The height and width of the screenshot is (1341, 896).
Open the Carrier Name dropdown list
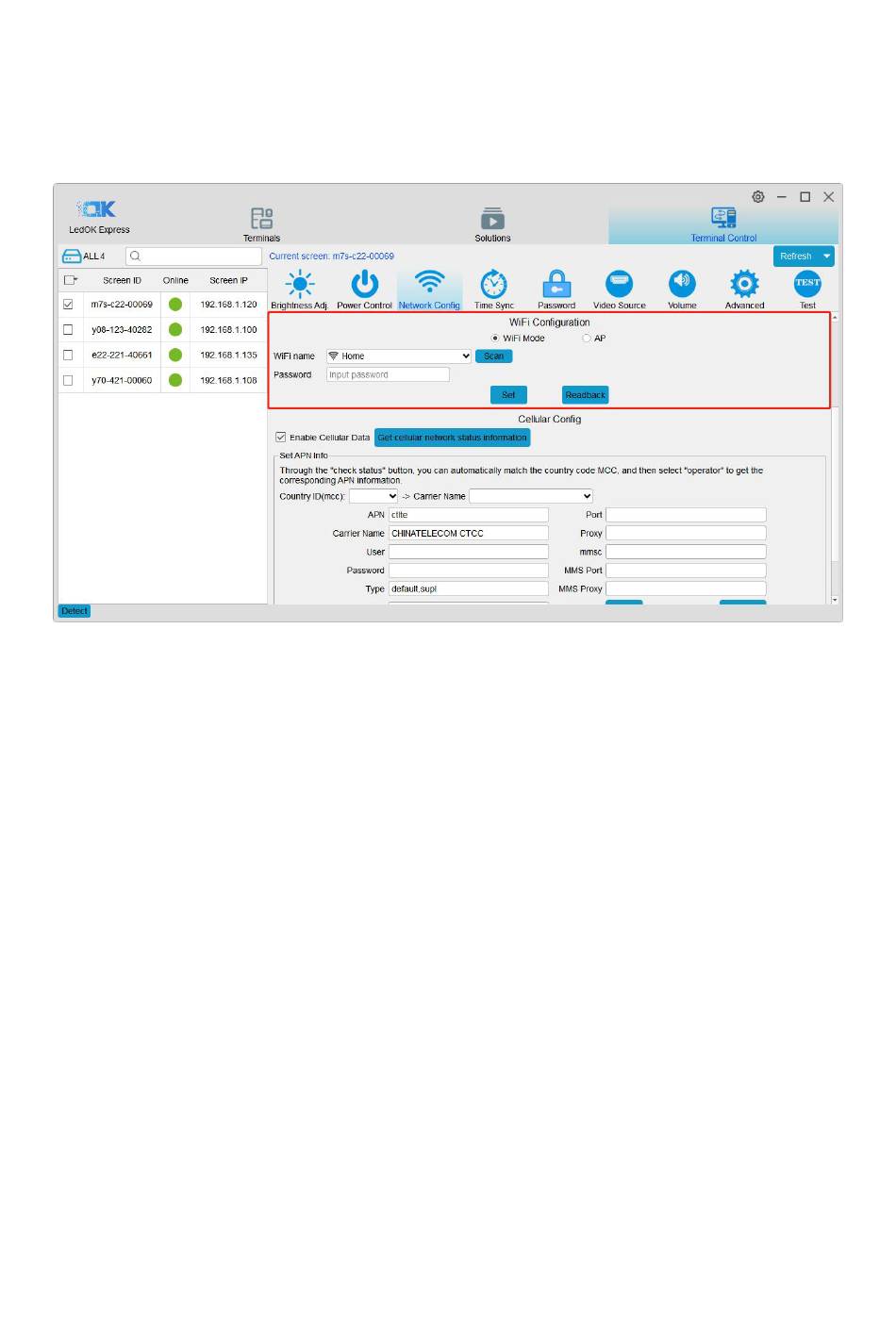click(x=531, y=496)
